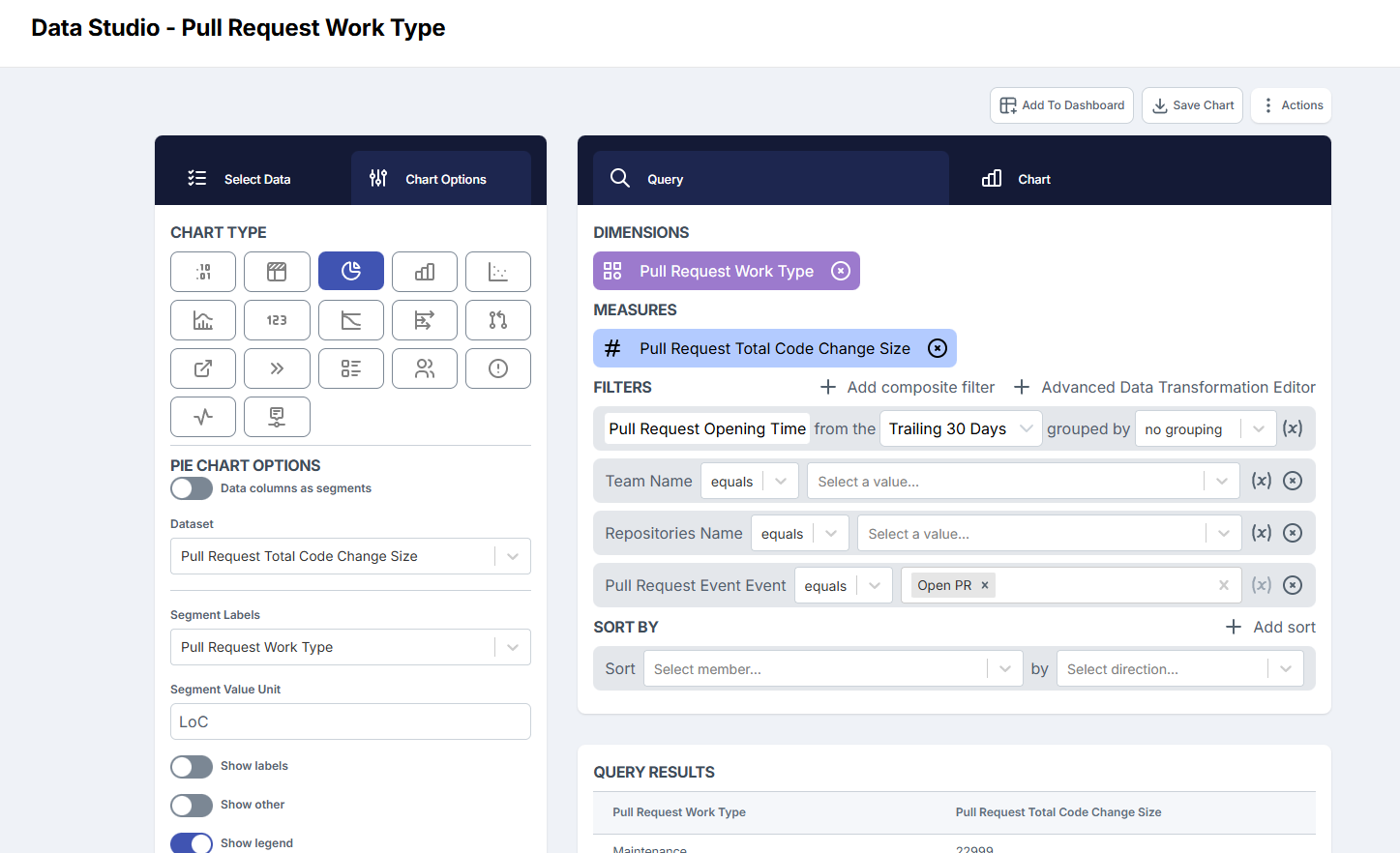Select the binary decimal numbers chart type
The width and height of the screenshot is (1400, 853).
pyautogui.click(x=203, y=272)
